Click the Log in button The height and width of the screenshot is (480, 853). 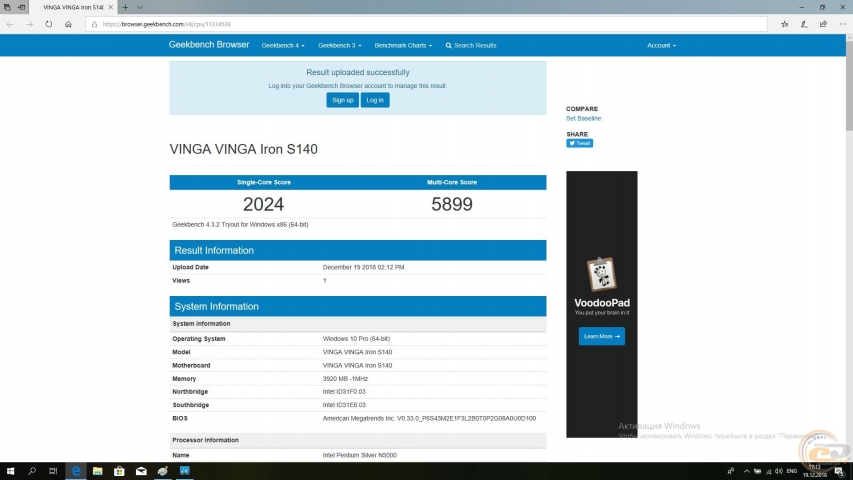pos(375,100)
